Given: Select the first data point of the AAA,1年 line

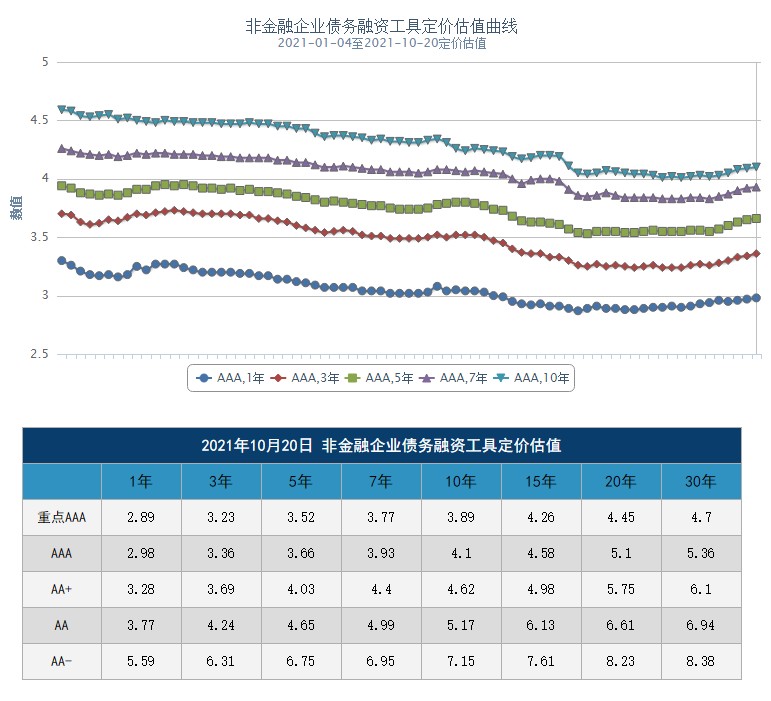Looking at the screenshot, I should (x=62, y=261).
